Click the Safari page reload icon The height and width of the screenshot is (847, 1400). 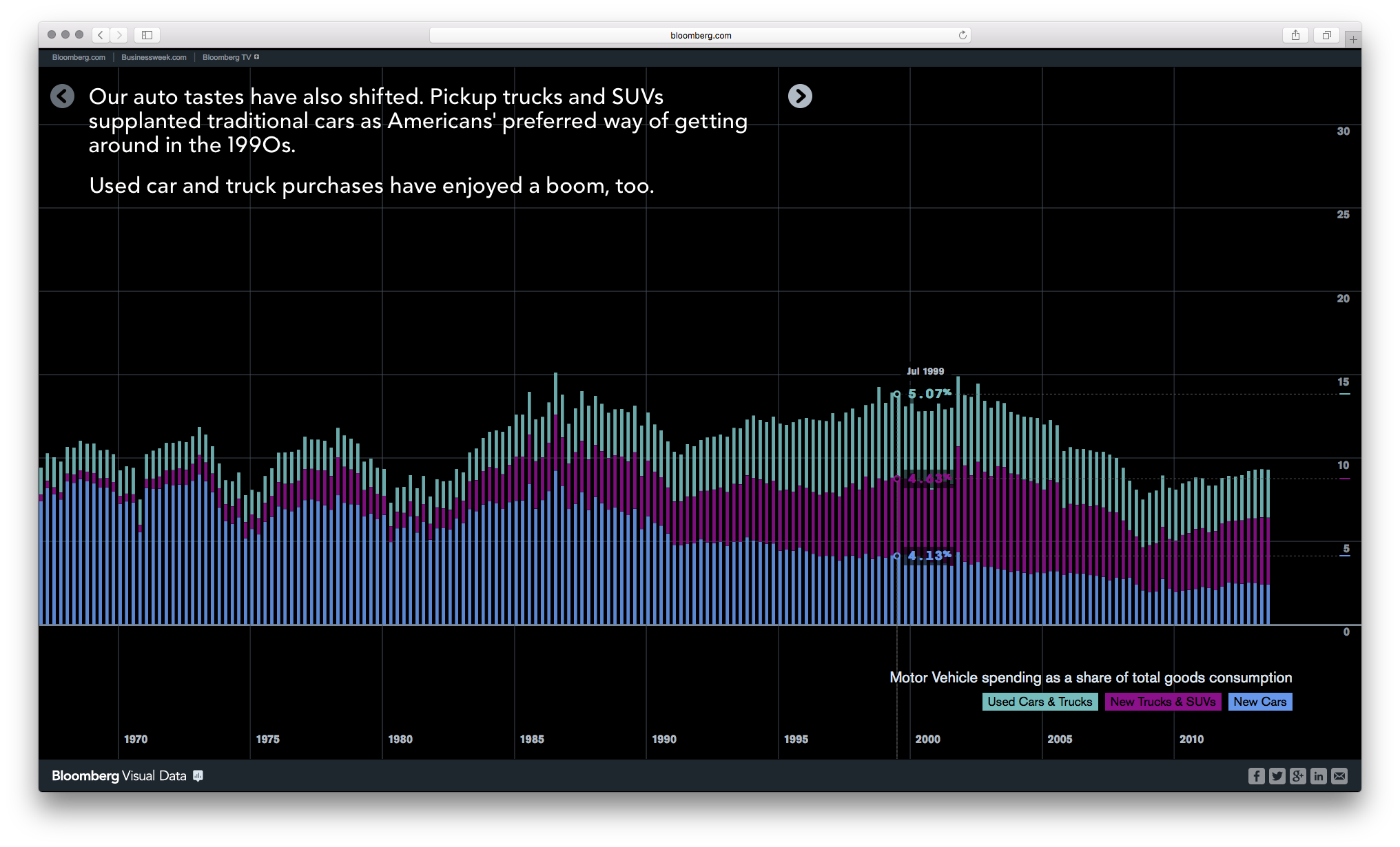coord(962,35)
